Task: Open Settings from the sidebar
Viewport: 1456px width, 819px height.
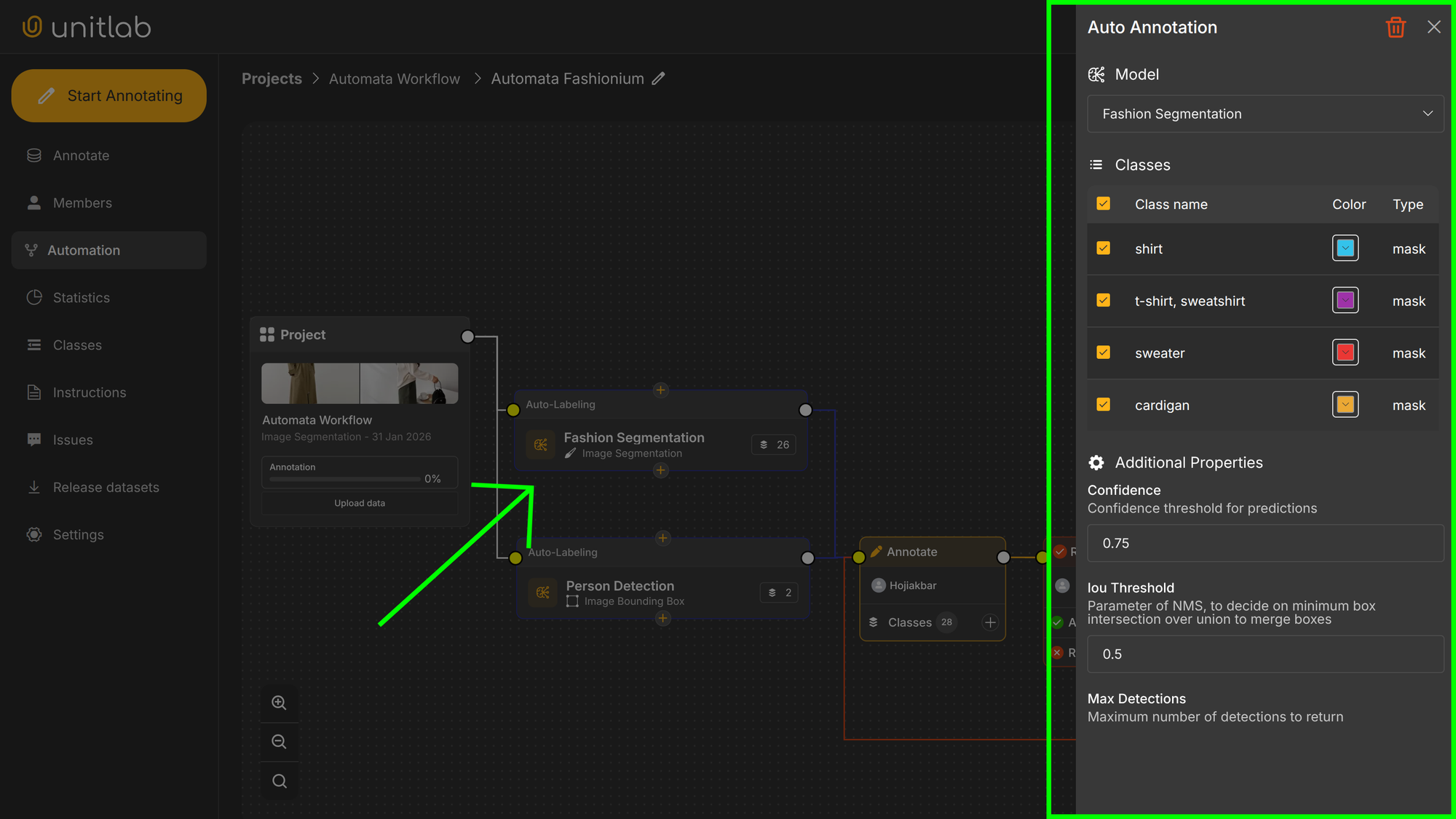Action: pos(78,534)
